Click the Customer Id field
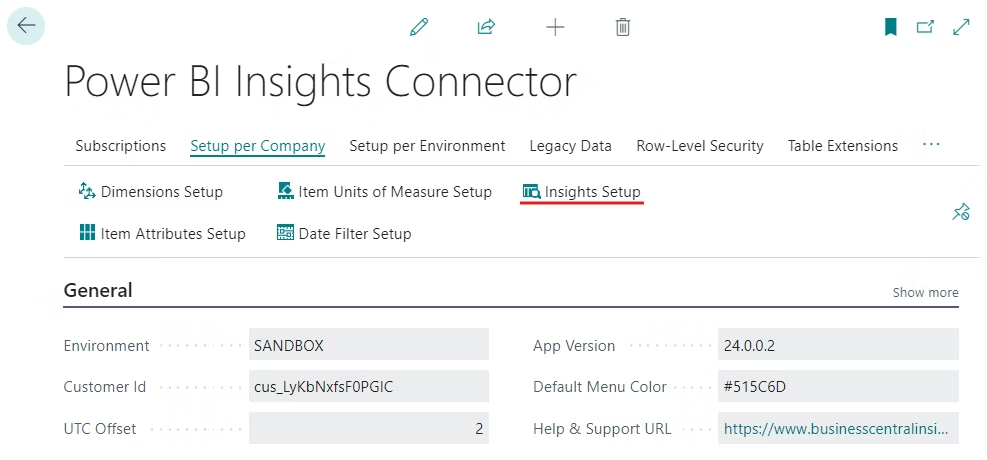The height and width of the screenshot is (460, 987). click(369, 387)
